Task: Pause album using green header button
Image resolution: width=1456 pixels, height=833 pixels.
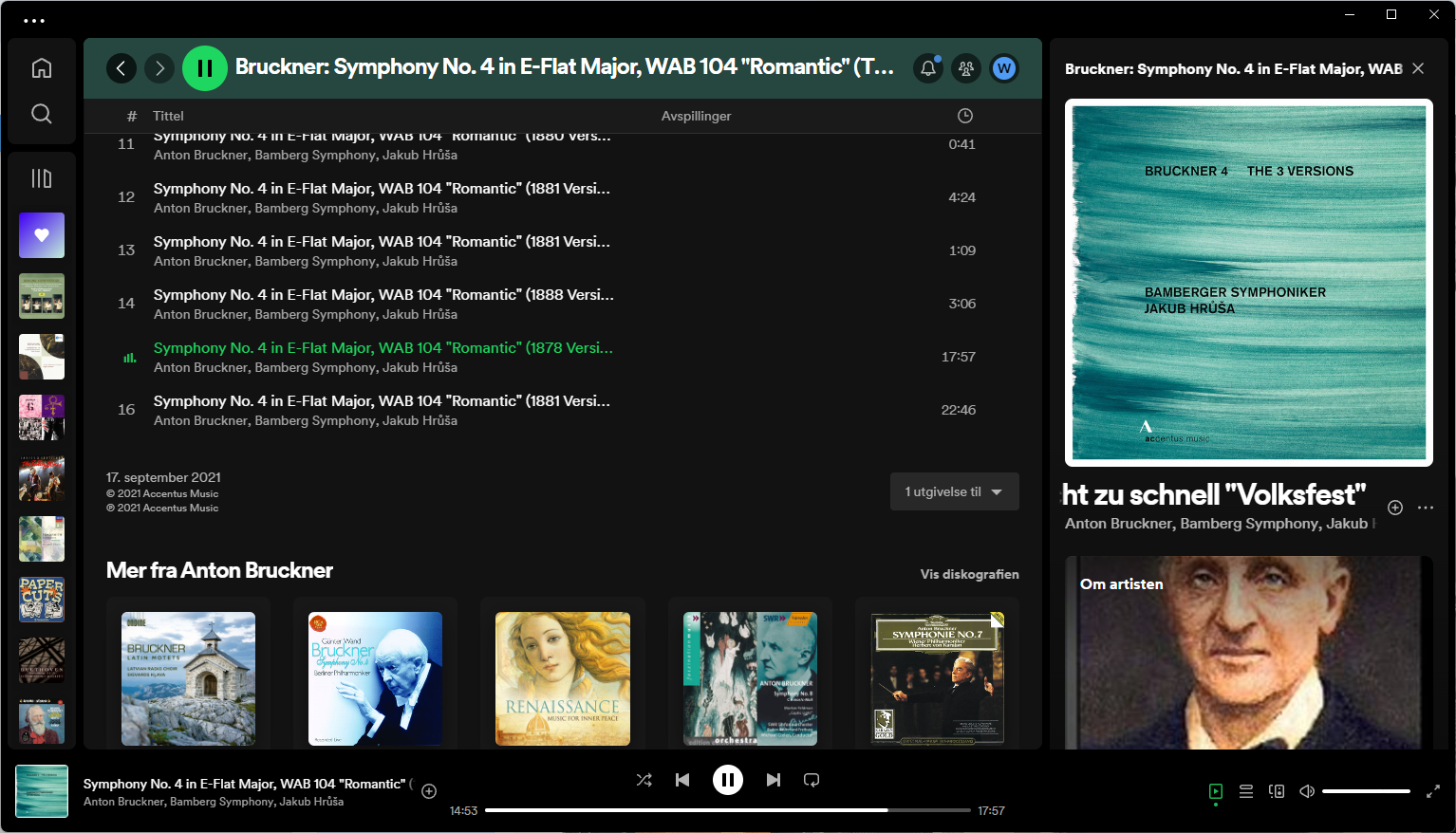Action: 205,68
